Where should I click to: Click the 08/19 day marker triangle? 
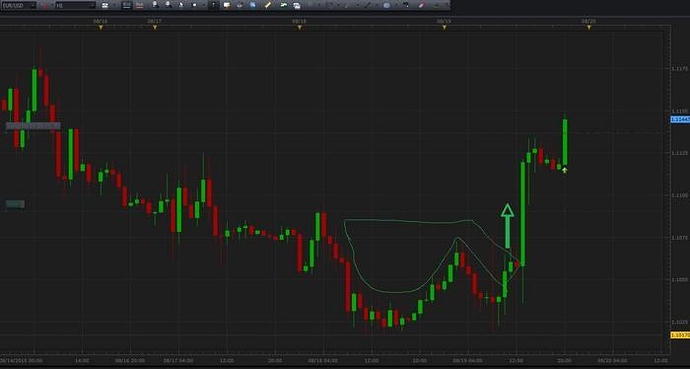pos(444,27)
